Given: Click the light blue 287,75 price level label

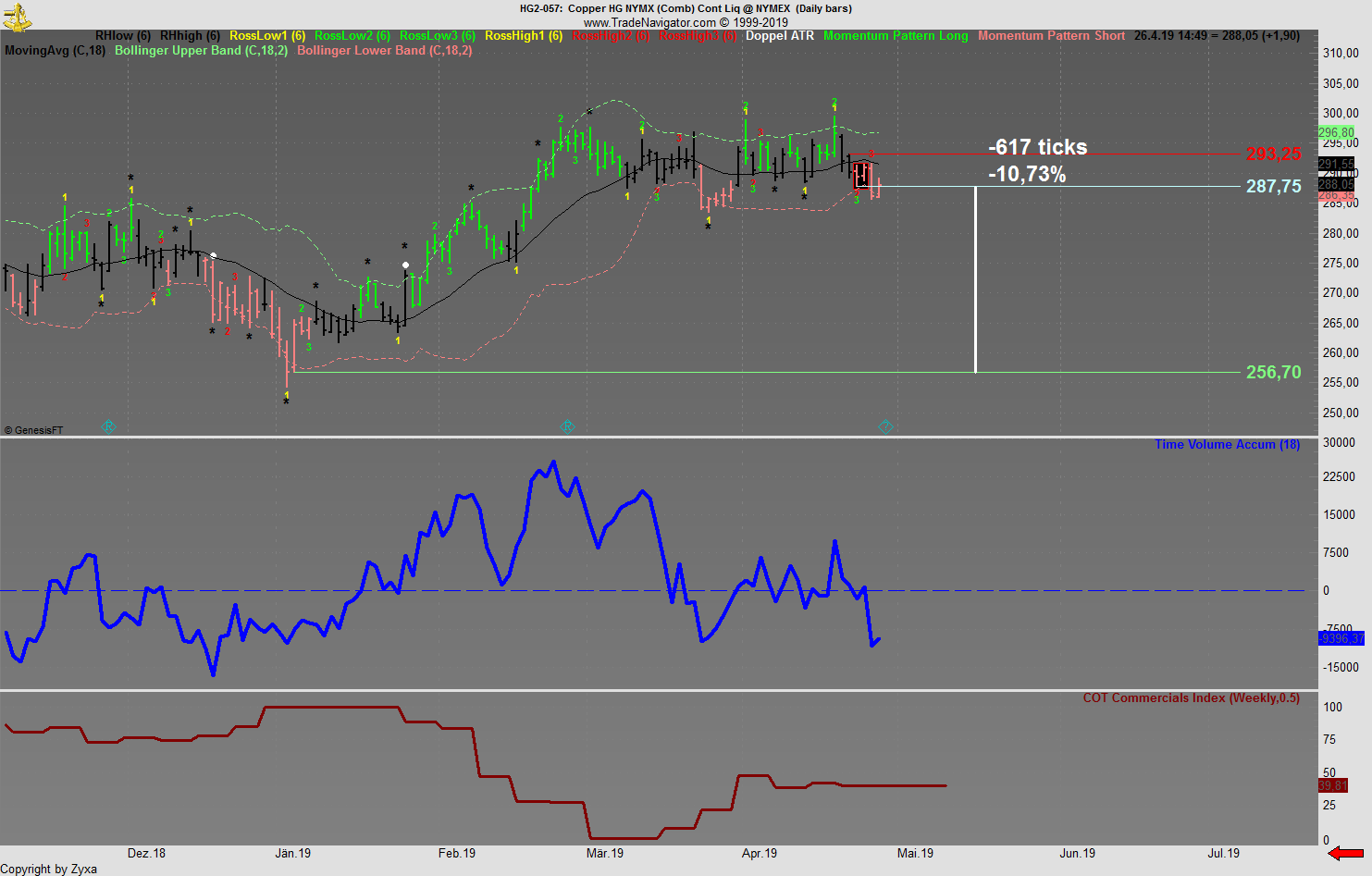Looking at the screenshot, I should click(x=1273, y=187).
